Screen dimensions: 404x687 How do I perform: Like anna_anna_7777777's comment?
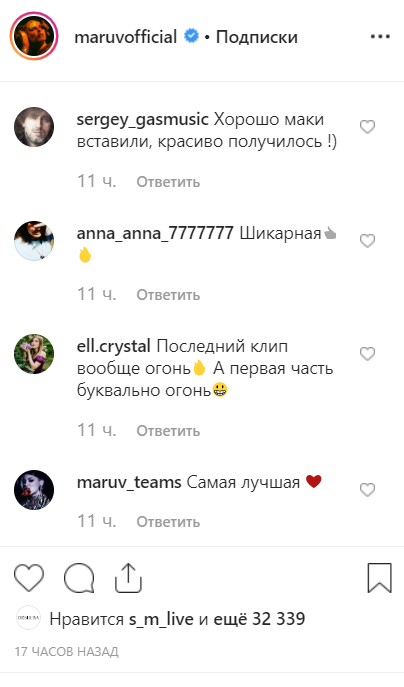pyautogui.click(x=367, y=241)
